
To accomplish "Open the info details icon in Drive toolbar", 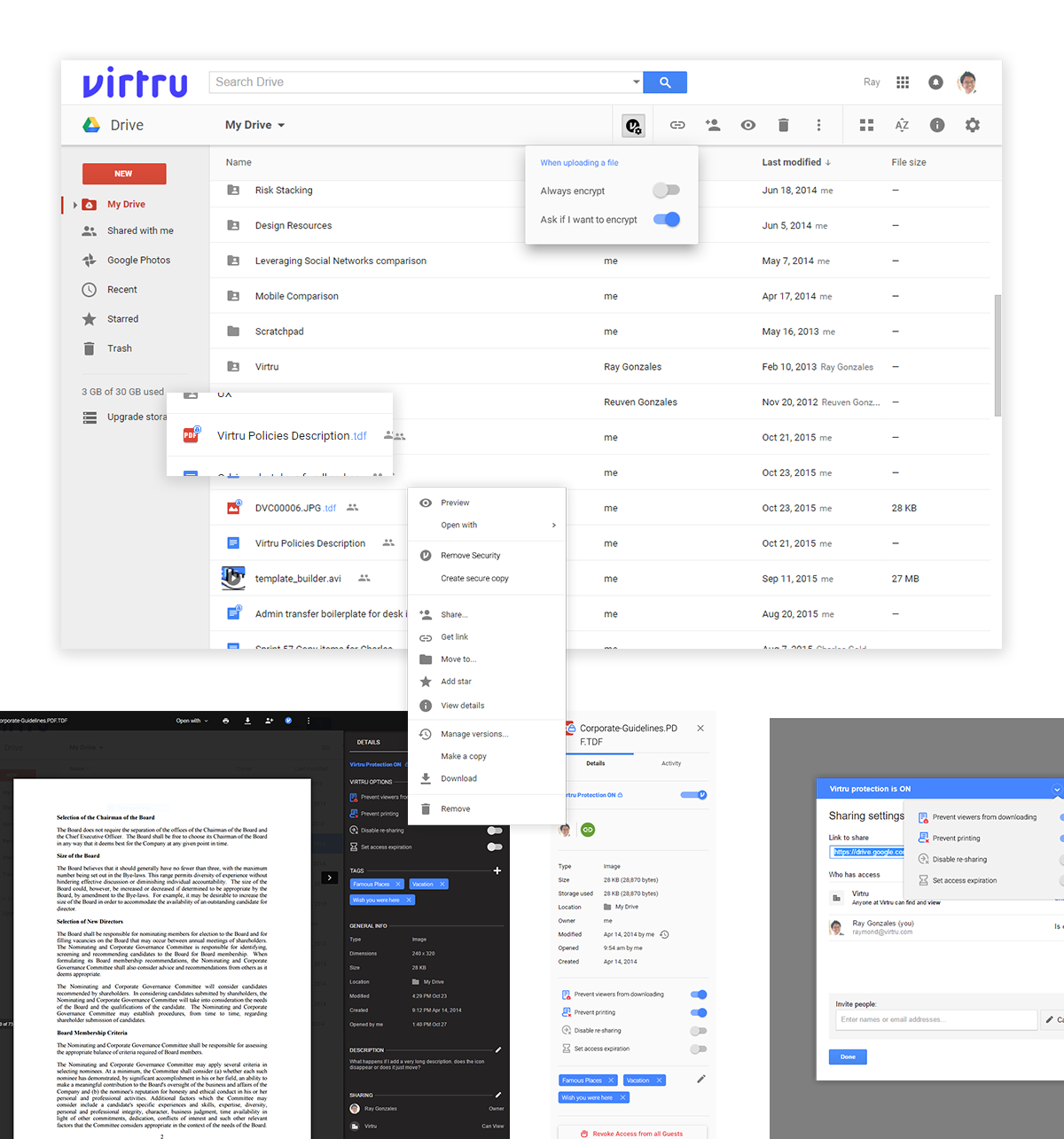I will (937, 125).
